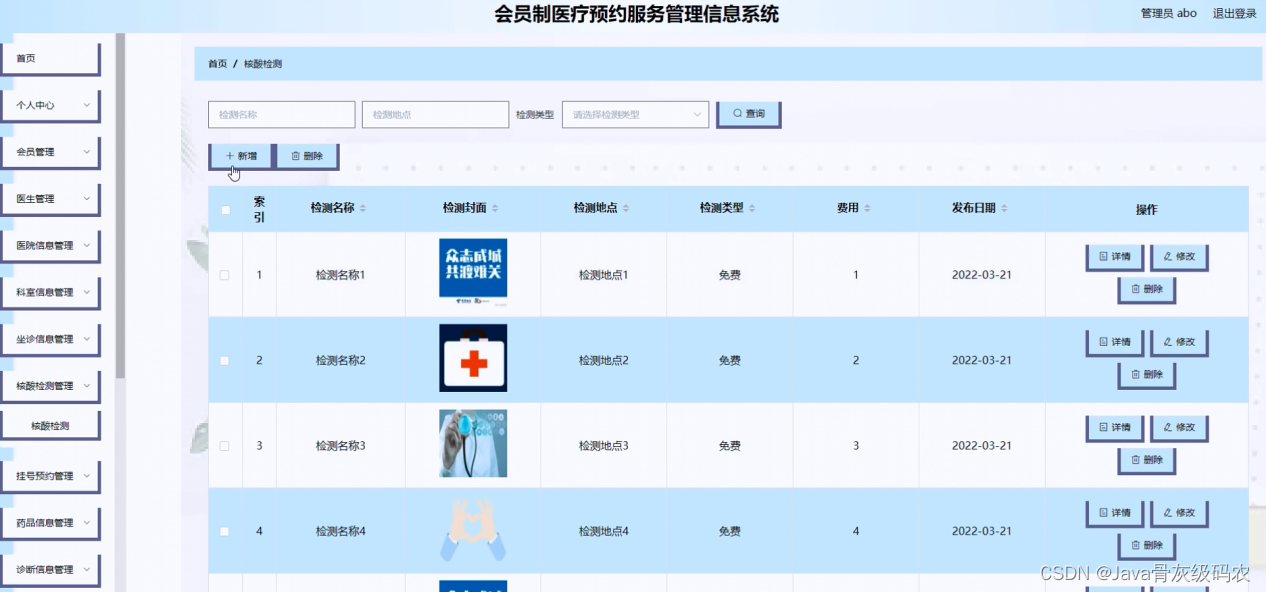Click 退出登录 to log out

coord(1234,13)
